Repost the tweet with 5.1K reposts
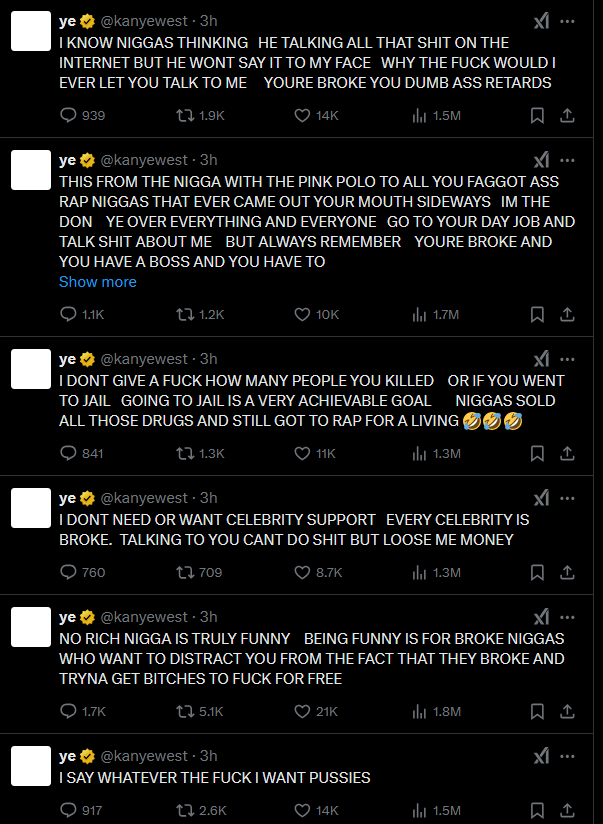Screen dimensions: 603x824 (x=183, y=711)
